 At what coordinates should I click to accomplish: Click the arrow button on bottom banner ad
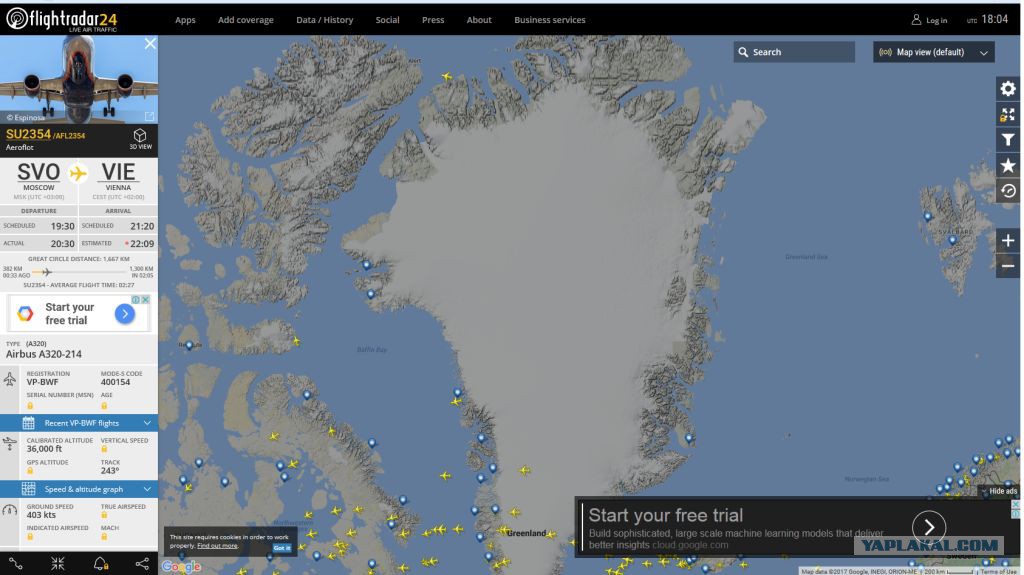coord(929,527)
